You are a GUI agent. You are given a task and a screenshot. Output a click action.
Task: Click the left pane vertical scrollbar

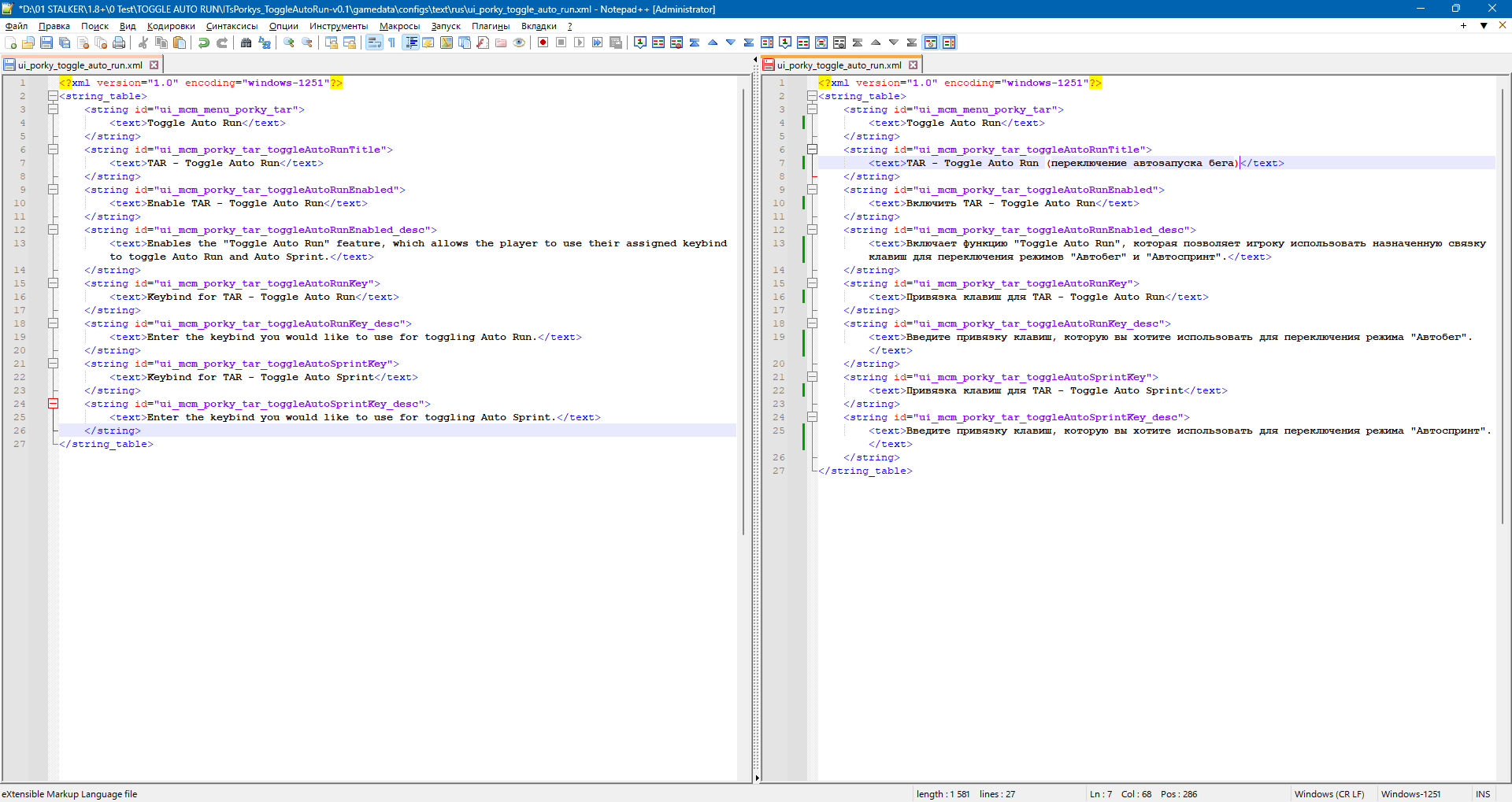point(743,315)
